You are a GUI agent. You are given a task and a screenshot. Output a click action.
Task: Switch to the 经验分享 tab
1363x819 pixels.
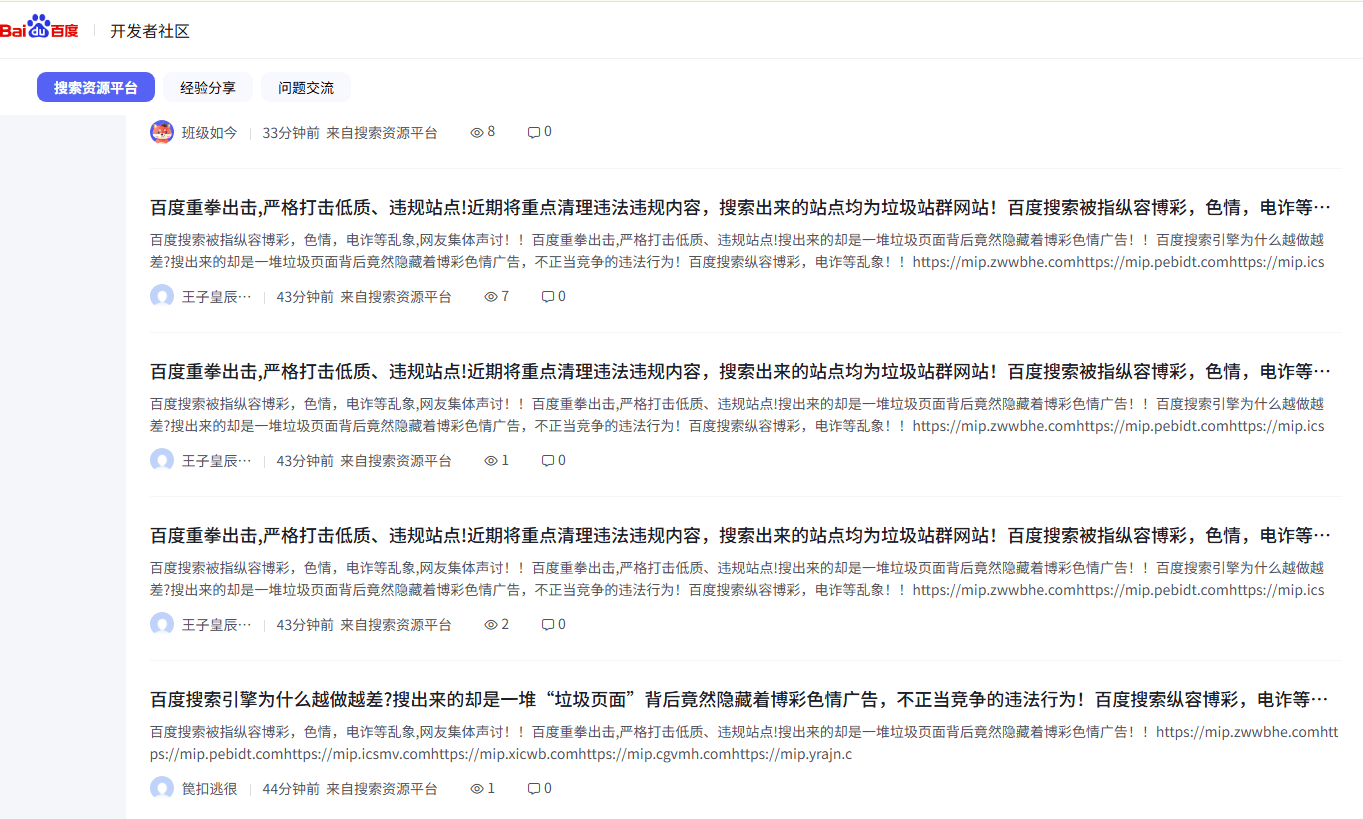208,87
